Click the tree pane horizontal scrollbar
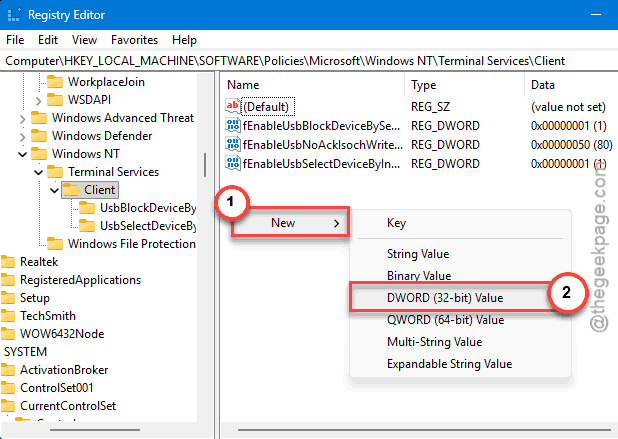This screenshot has width=618, height=439. click(x=95, y=430)
